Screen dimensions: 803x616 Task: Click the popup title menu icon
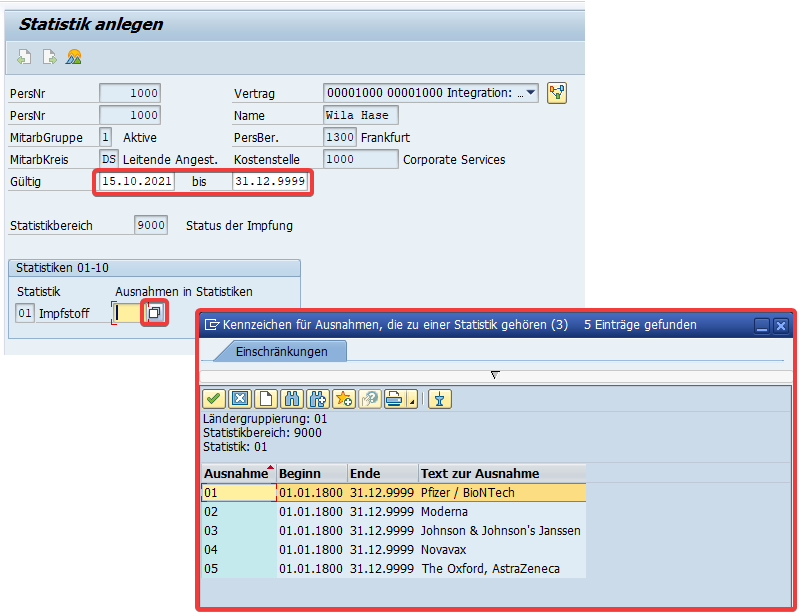point(212,325)
